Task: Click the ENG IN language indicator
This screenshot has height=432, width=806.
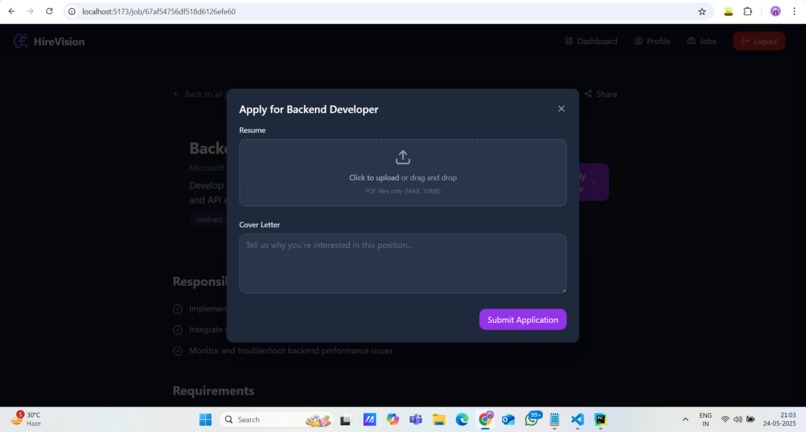Action: point(705,420)
